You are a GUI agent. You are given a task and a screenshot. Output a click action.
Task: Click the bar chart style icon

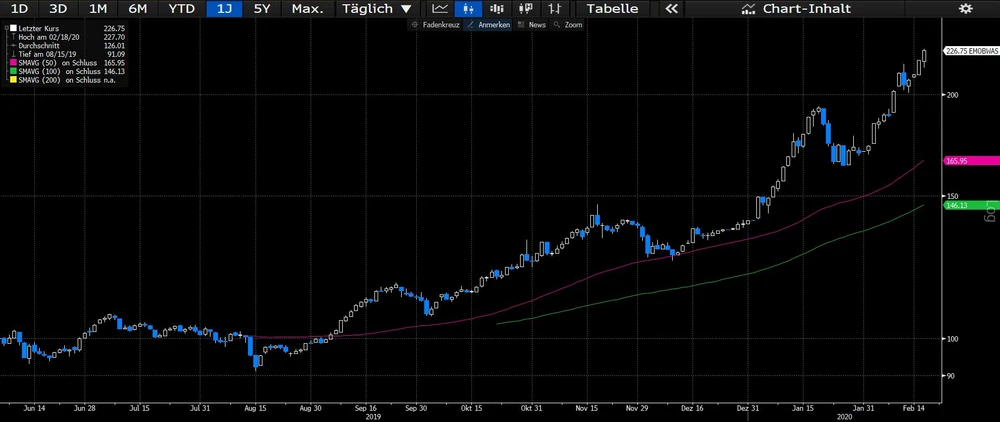pyautogui.click(x=494, y=8)
